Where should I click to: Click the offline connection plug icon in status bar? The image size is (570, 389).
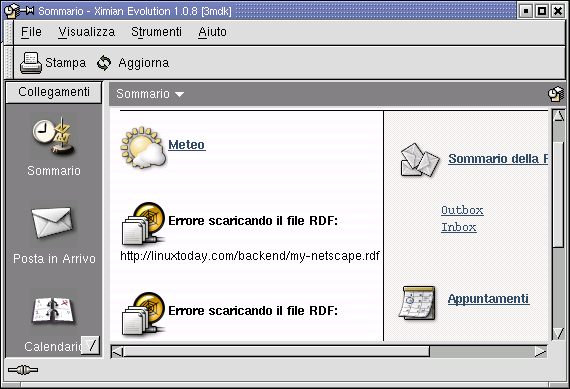click(x=23, y=370)
